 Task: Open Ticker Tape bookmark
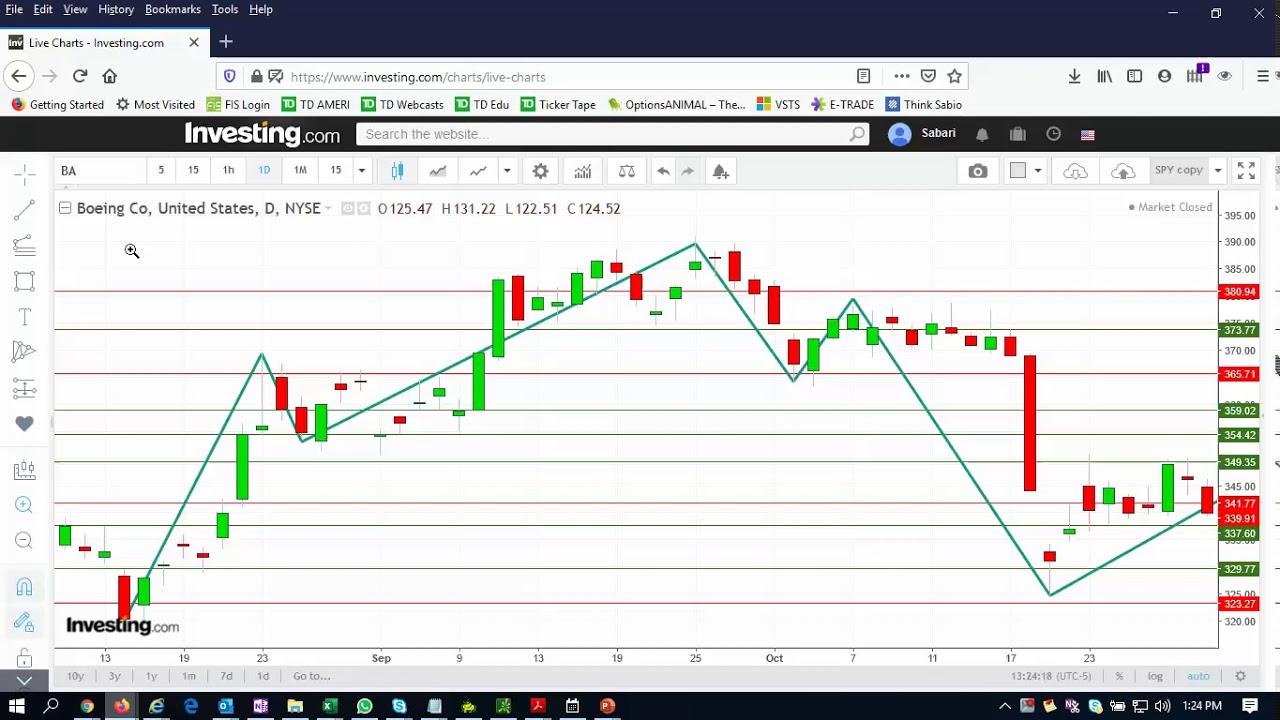click(558, 104)
